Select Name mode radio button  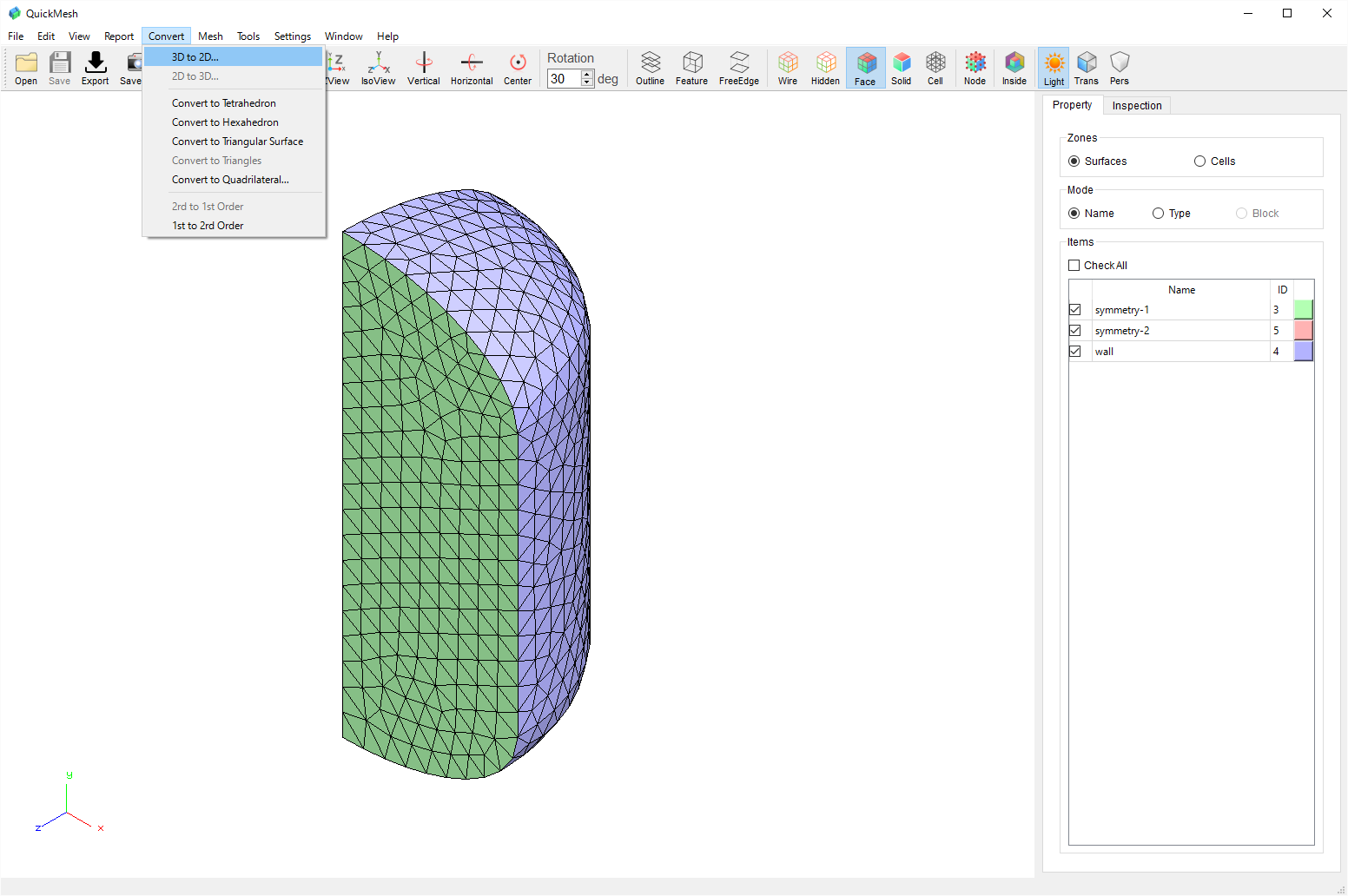coord(1074,214)
